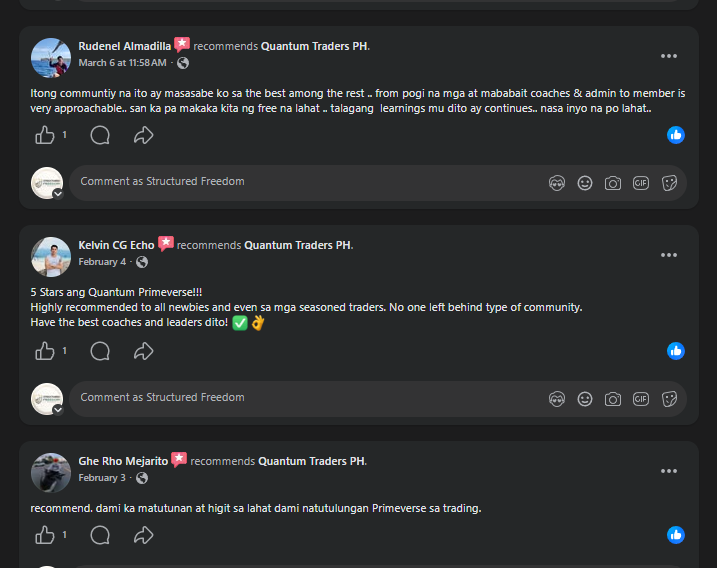
Task: Open the March 6 at 11:58 AM timestamp
Action: (x=122, y=62)
